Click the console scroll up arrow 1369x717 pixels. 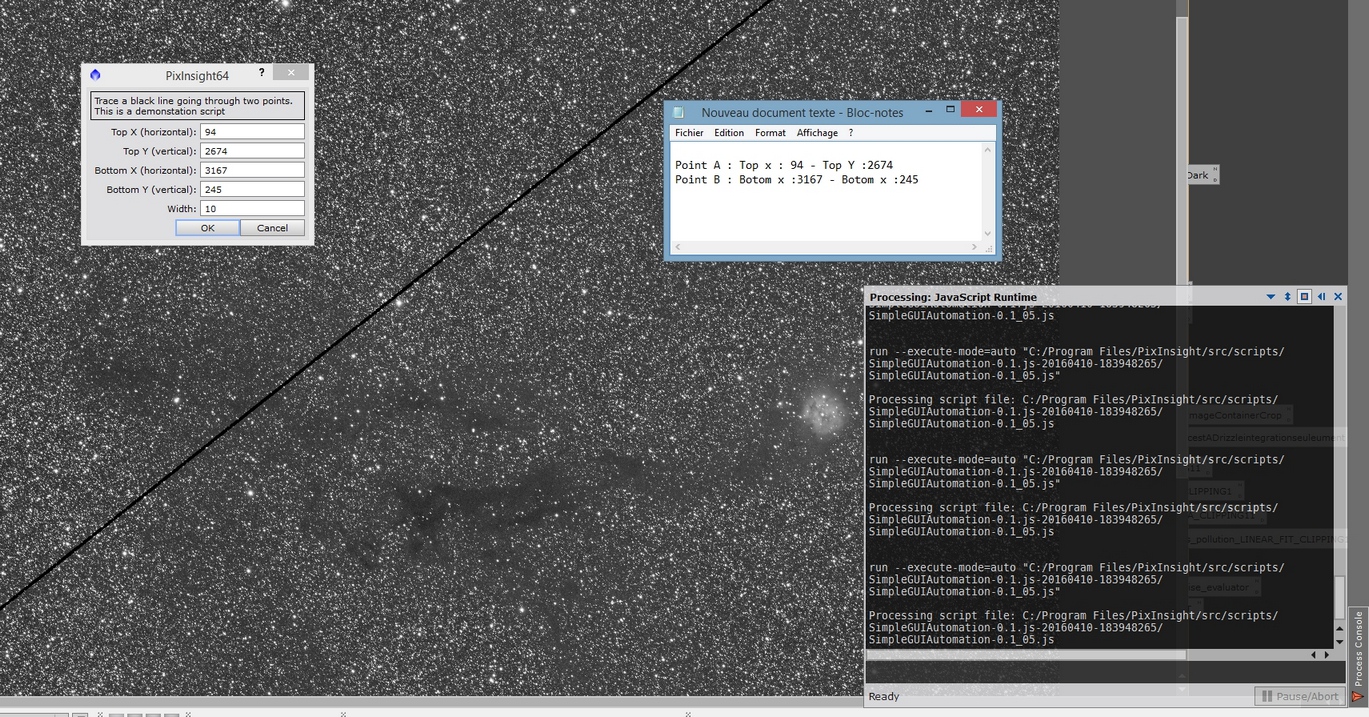click(1339, 628)
